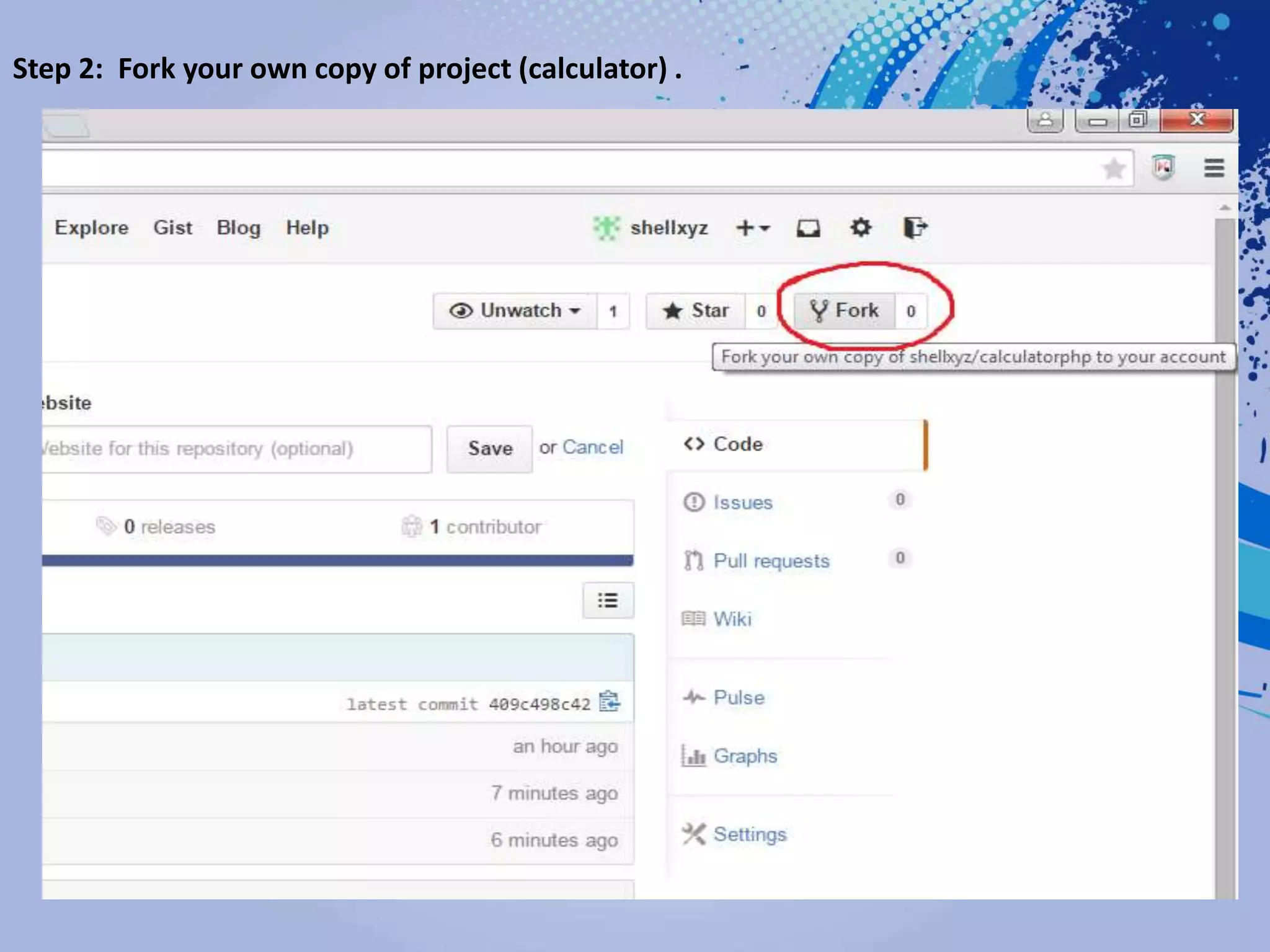Click the Cancel link
The image size is (1270, 952).
pos(593,447)
